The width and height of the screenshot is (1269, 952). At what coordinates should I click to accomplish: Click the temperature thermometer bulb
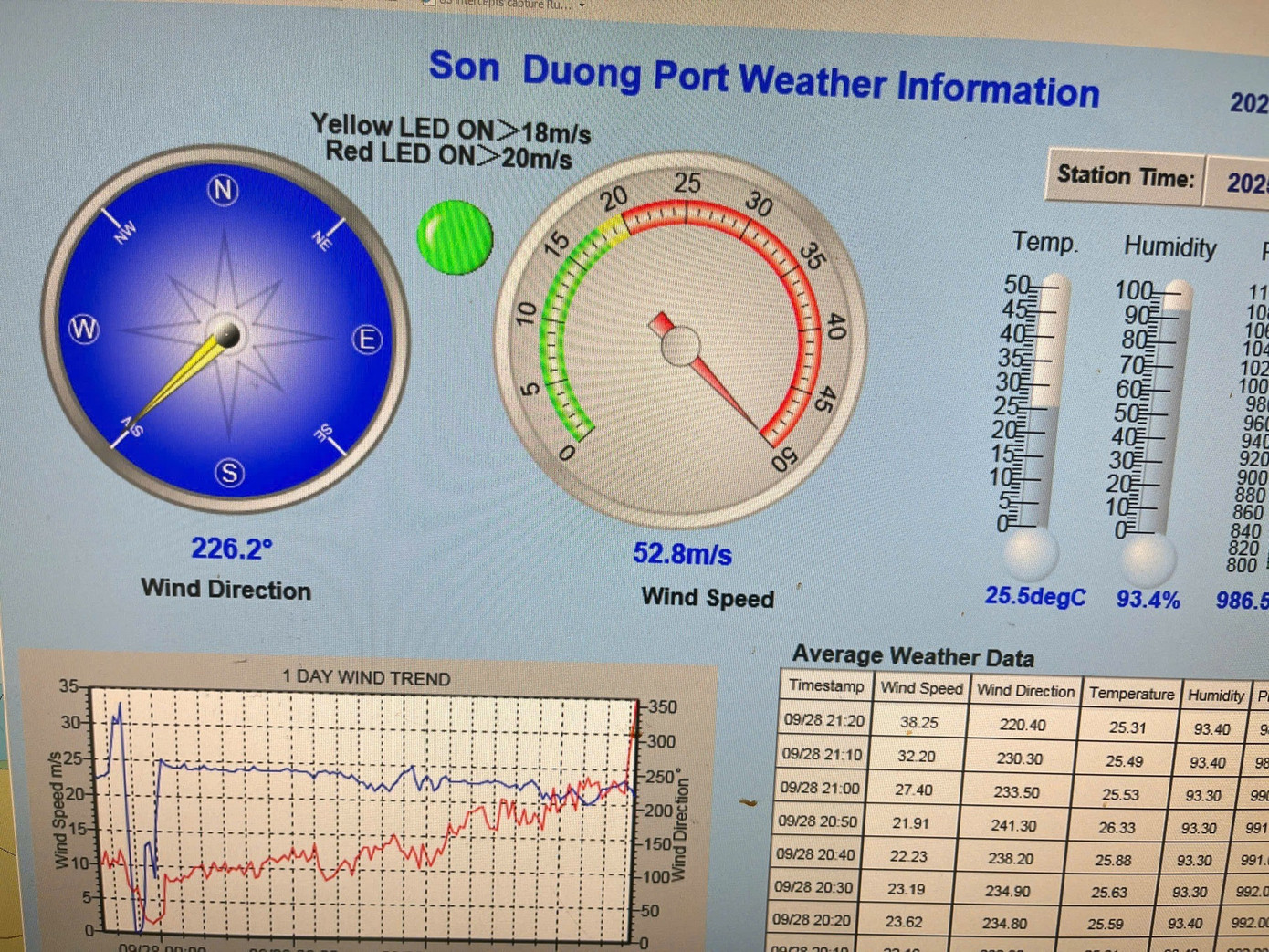(1030, 551)
